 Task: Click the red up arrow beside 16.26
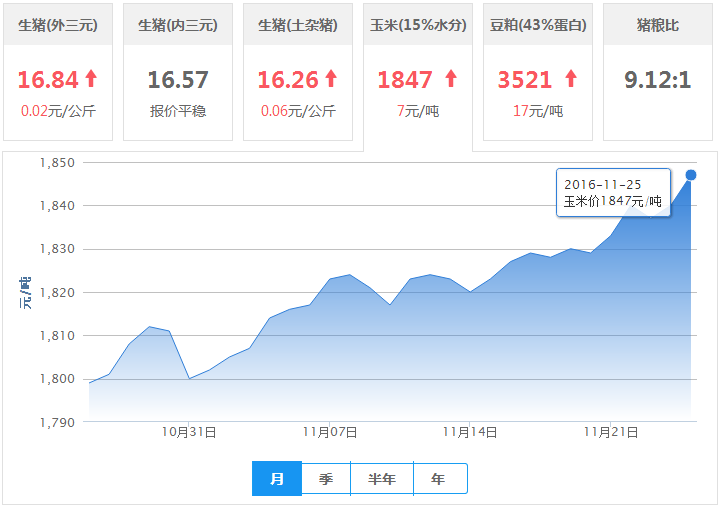(331, 78)
